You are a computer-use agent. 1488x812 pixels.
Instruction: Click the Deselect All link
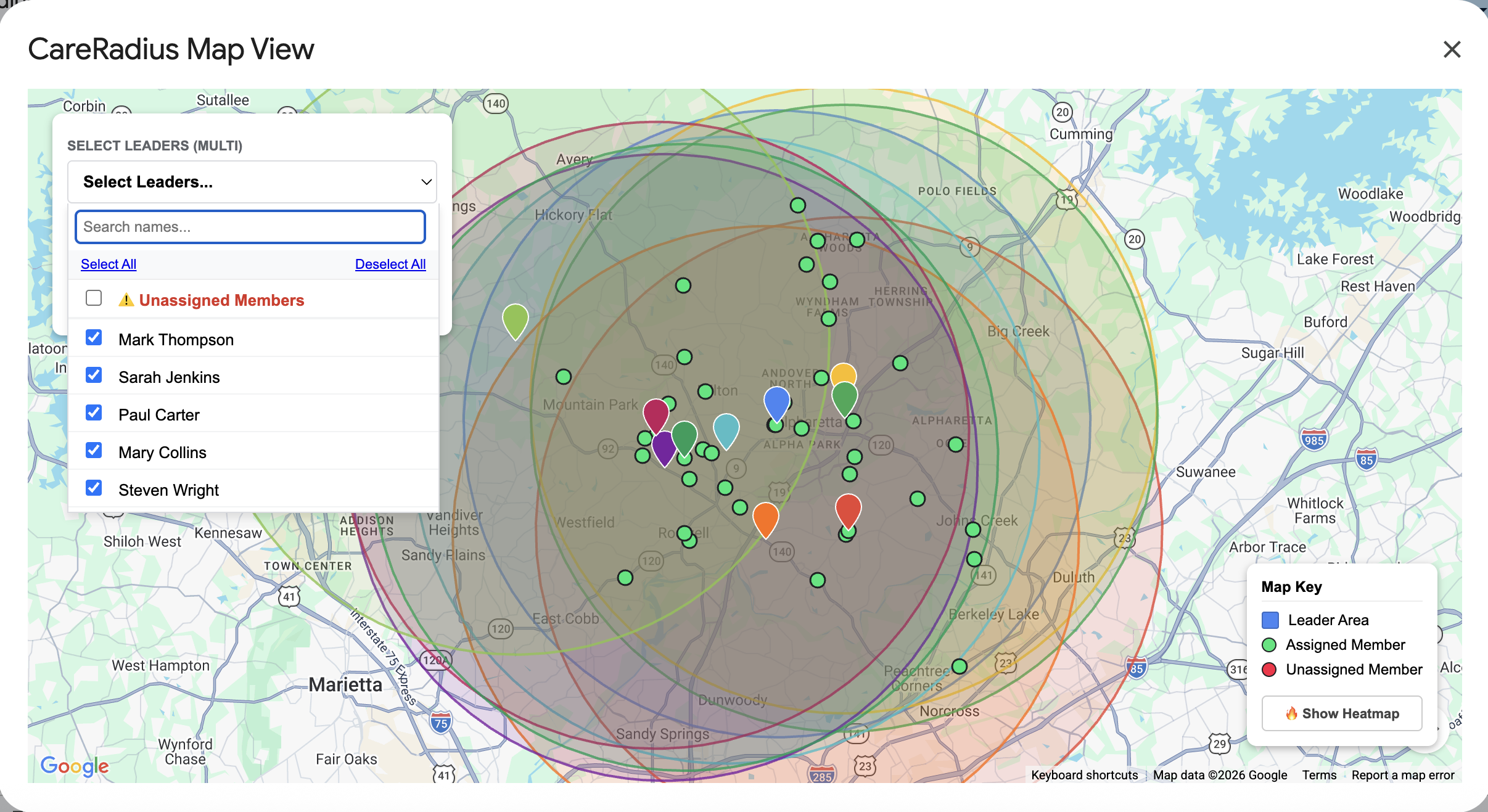coord(390,265)
